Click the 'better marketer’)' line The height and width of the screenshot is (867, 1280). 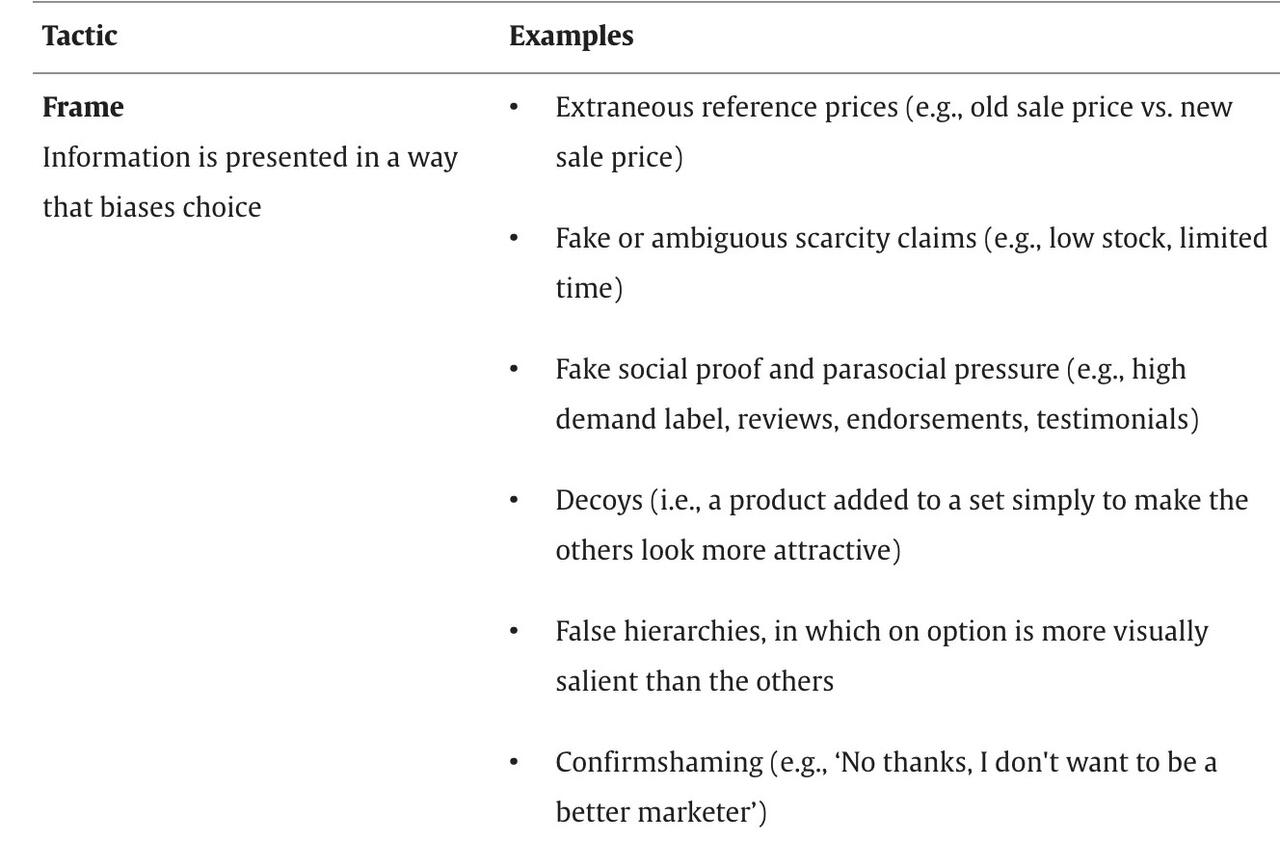pyautogui.click(x=661, y=812)
